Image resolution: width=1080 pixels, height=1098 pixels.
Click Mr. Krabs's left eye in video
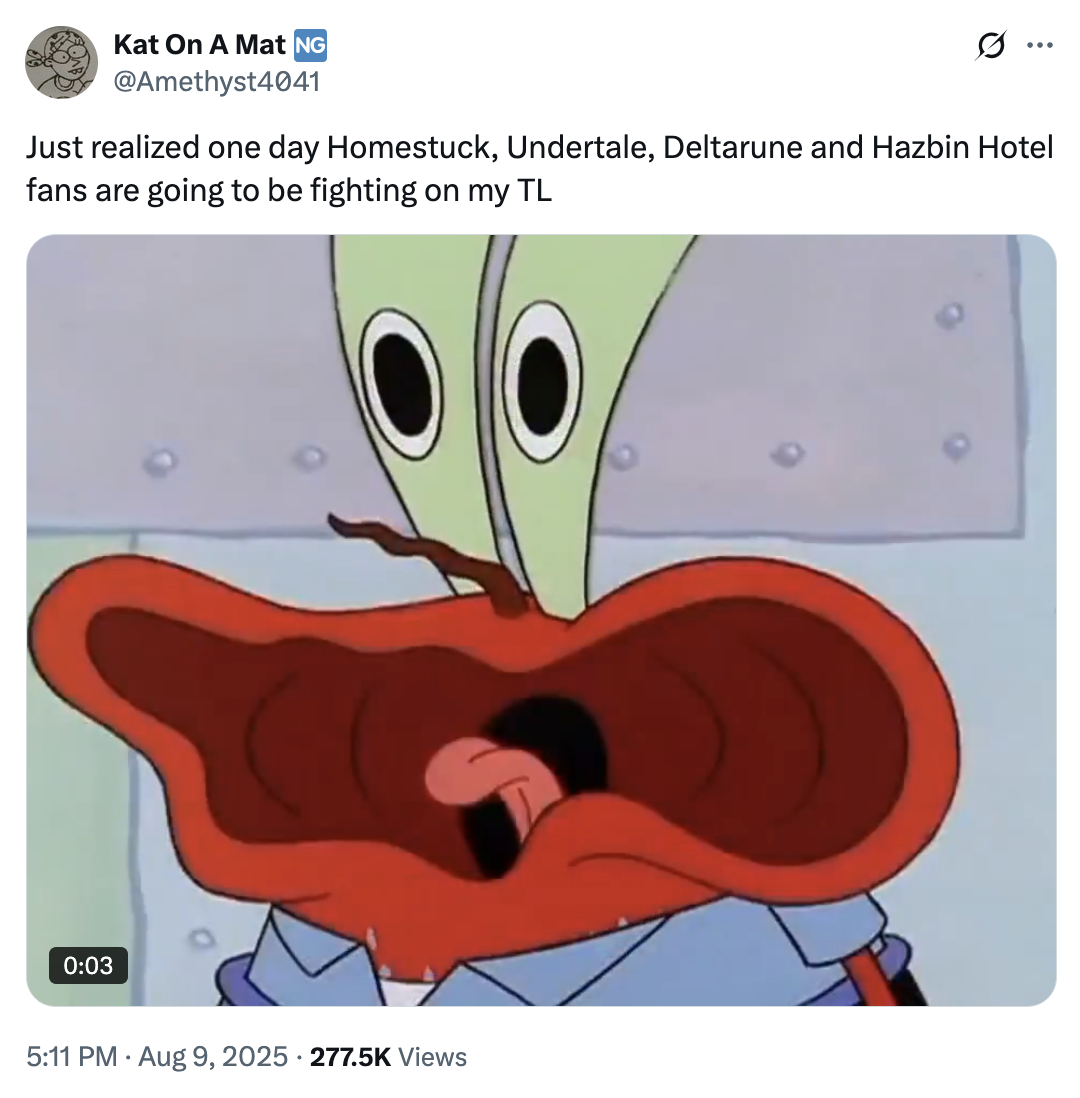(x=401, y=384)
